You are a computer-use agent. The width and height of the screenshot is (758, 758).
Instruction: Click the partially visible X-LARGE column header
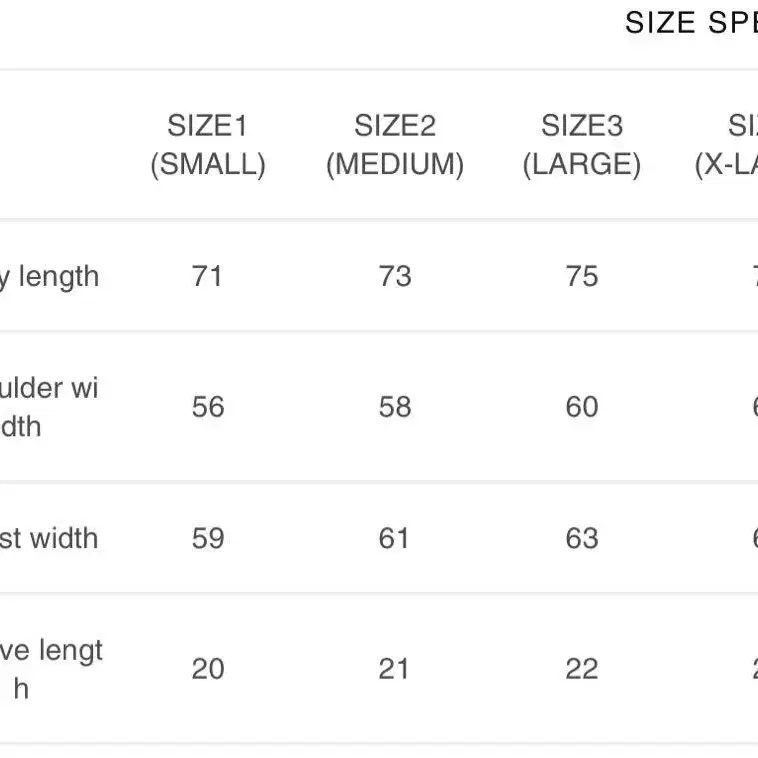coord(727,145)
